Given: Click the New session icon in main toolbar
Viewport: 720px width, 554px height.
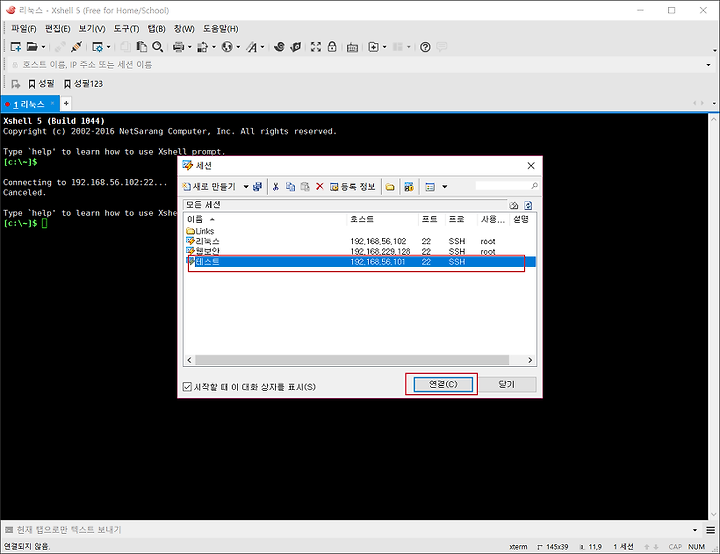Looking at the screenshot, I should 16,47.
